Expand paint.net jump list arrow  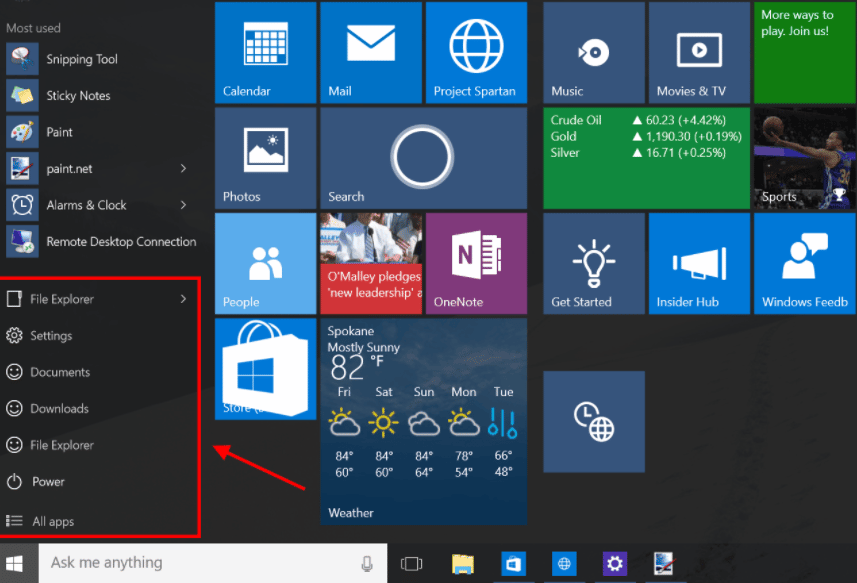point(184,169)
